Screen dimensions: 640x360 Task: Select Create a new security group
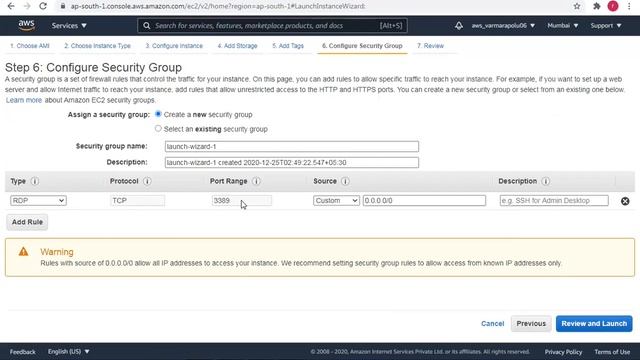[158, 114]
